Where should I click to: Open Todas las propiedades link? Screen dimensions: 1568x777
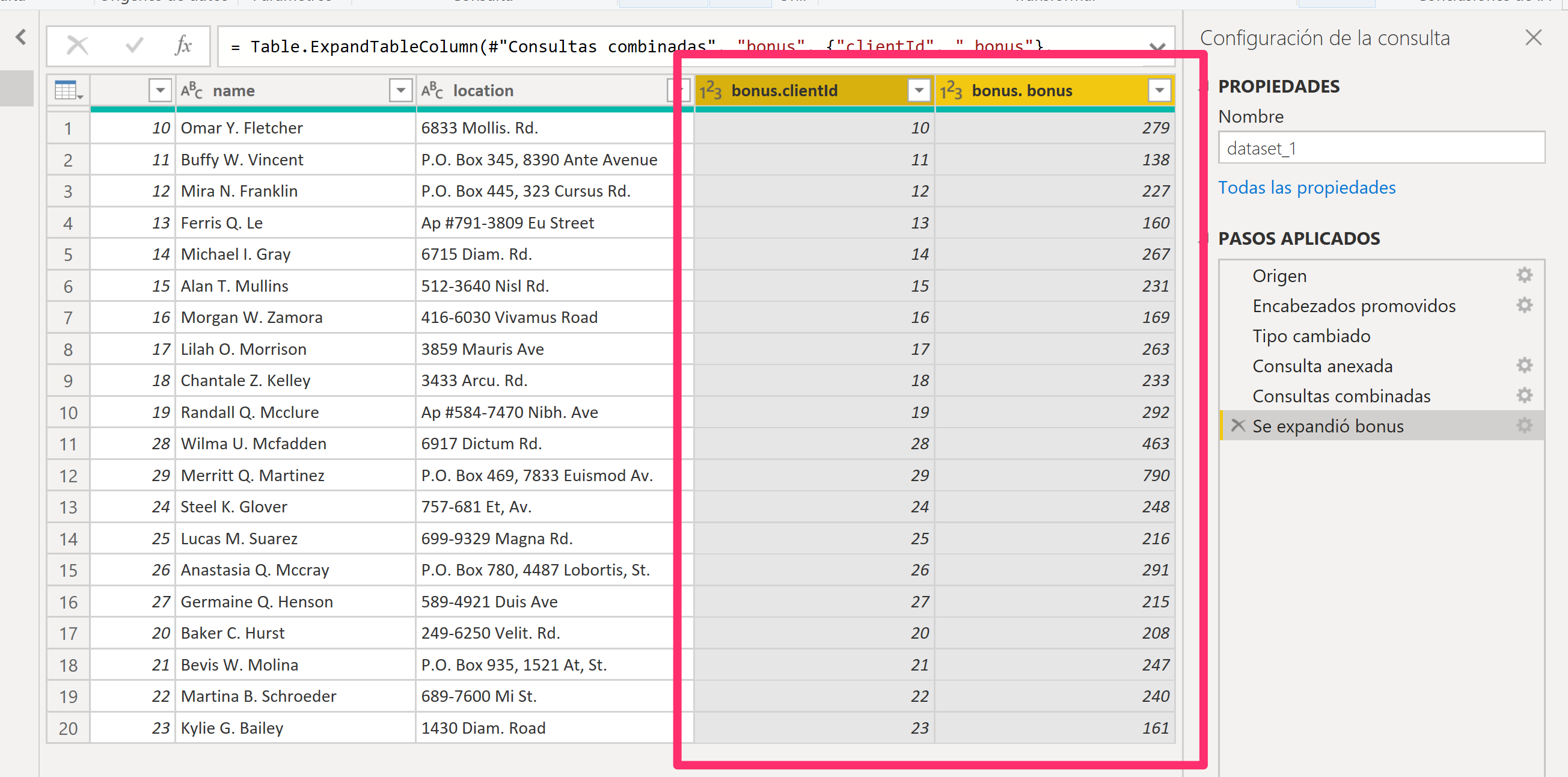(x=1306, y=188)
